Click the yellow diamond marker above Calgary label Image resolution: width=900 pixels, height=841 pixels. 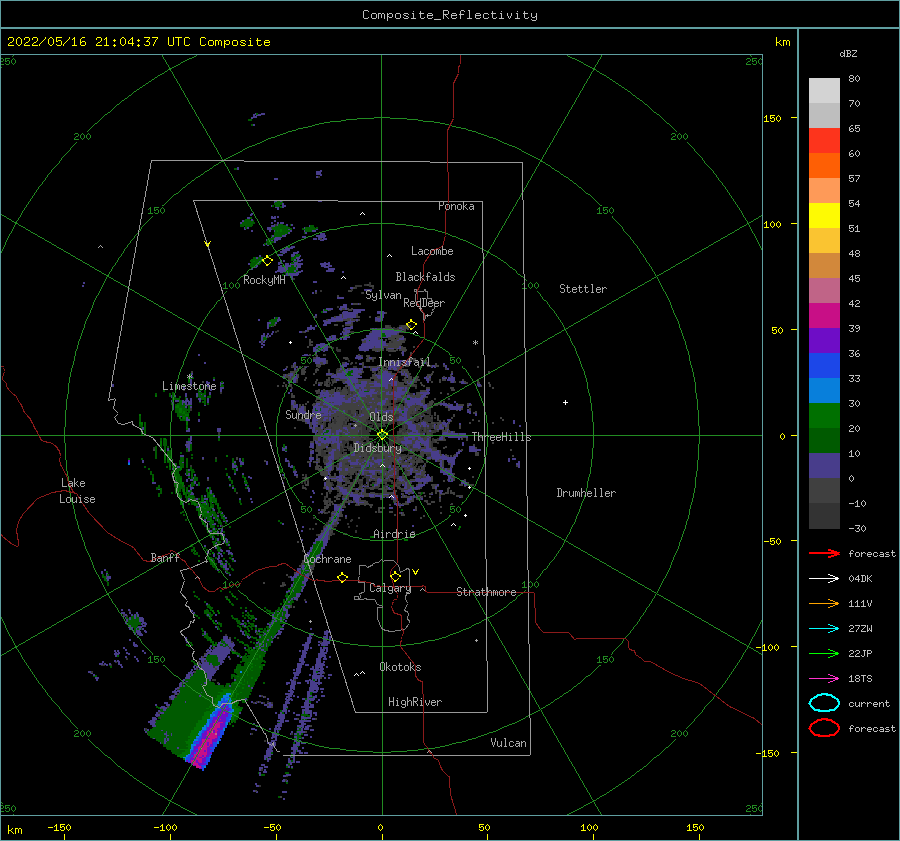395,576
